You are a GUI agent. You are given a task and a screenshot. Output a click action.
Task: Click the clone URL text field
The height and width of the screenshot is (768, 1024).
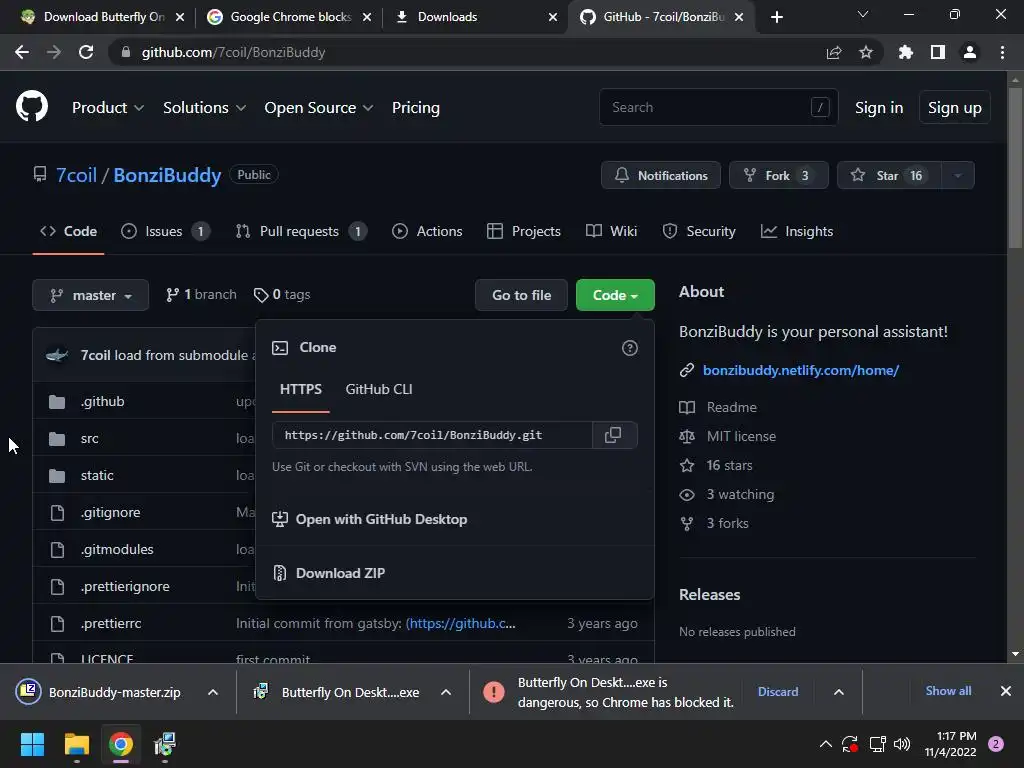[432, 435]
